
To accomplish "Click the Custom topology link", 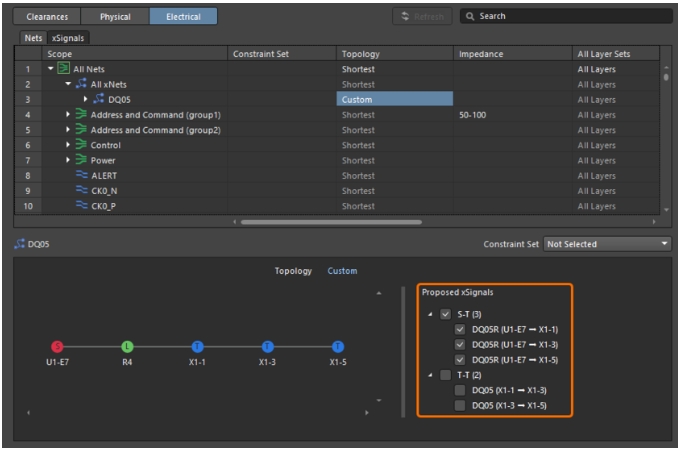I will [342, 271].
